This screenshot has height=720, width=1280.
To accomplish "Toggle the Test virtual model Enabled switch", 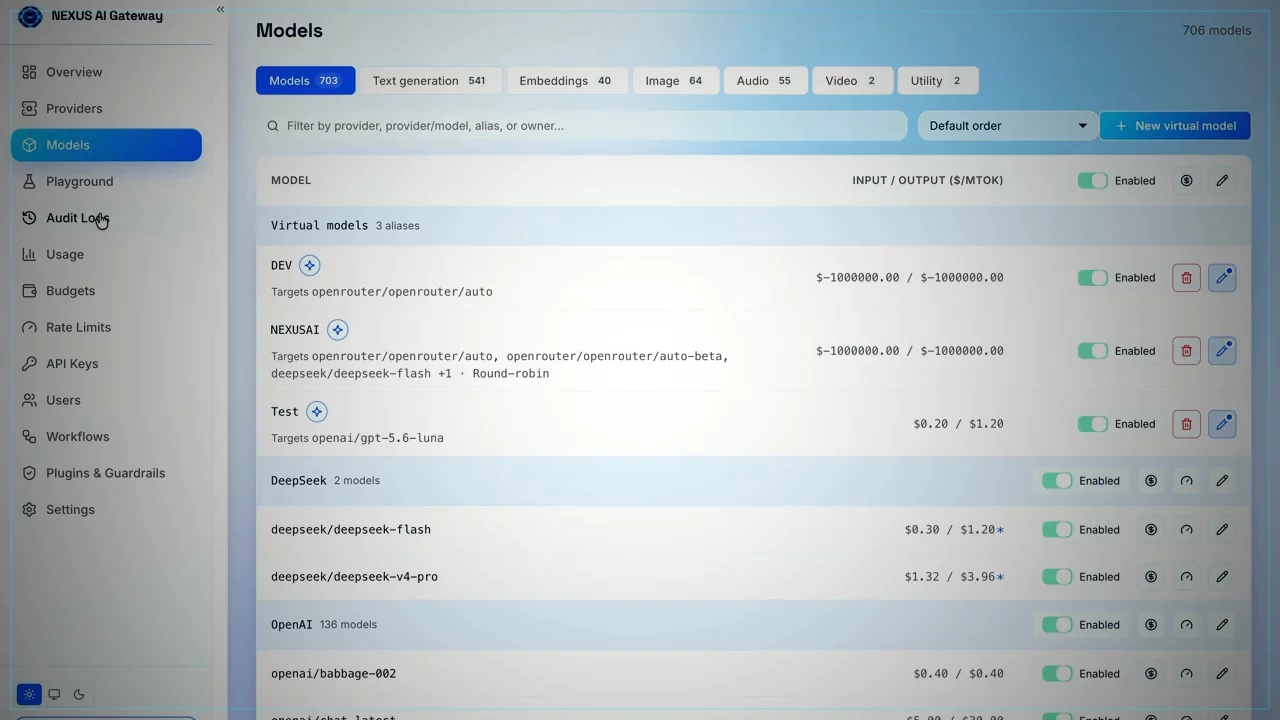I will click(x=1092, y=424).
